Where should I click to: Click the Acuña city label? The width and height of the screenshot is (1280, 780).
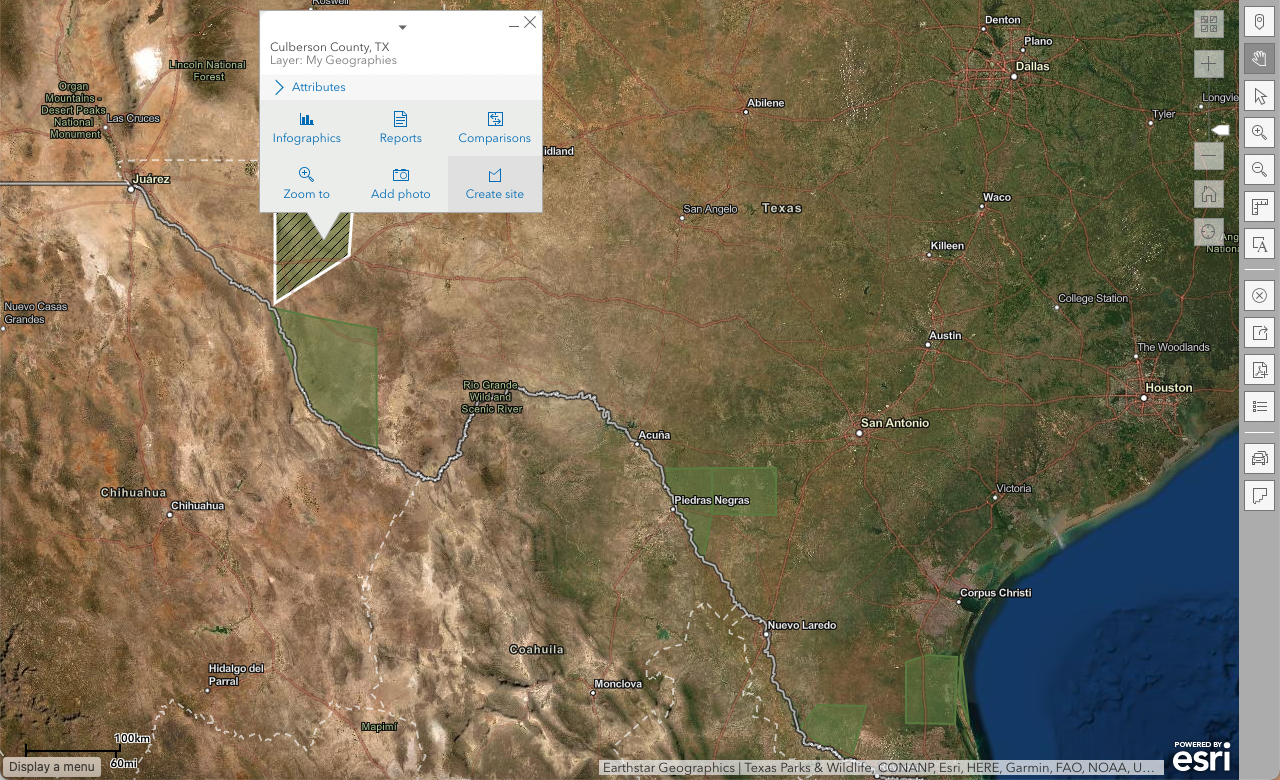[x=654, y=436]
